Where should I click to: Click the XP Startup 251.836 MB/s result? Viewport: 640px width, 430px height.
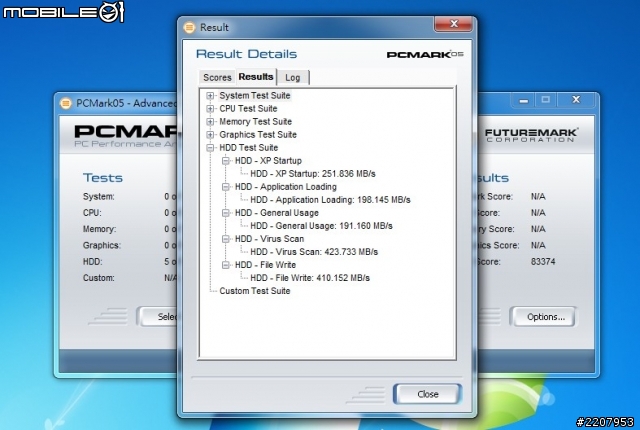point(313,174)
